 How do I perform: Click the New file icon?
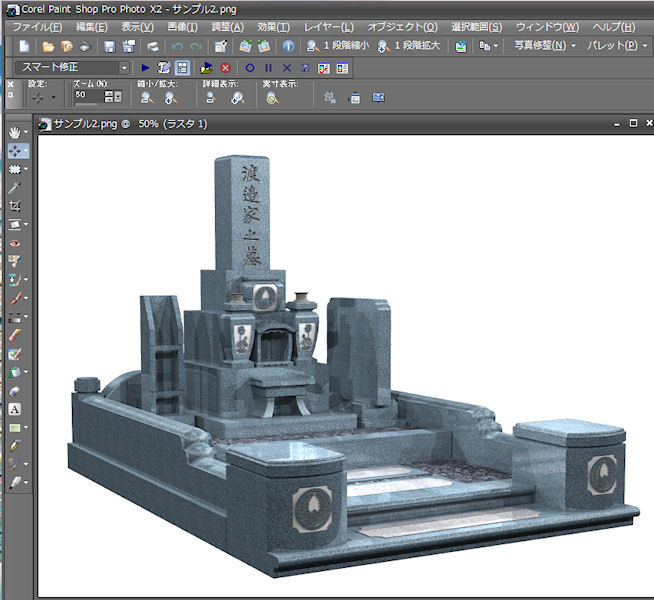coord(24,46)
